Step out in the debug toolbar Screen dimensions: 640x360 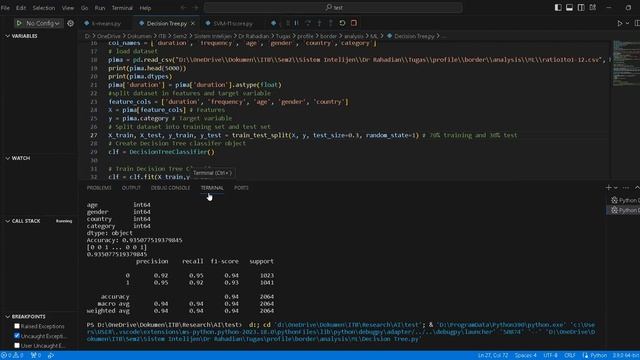coord(331,23)
